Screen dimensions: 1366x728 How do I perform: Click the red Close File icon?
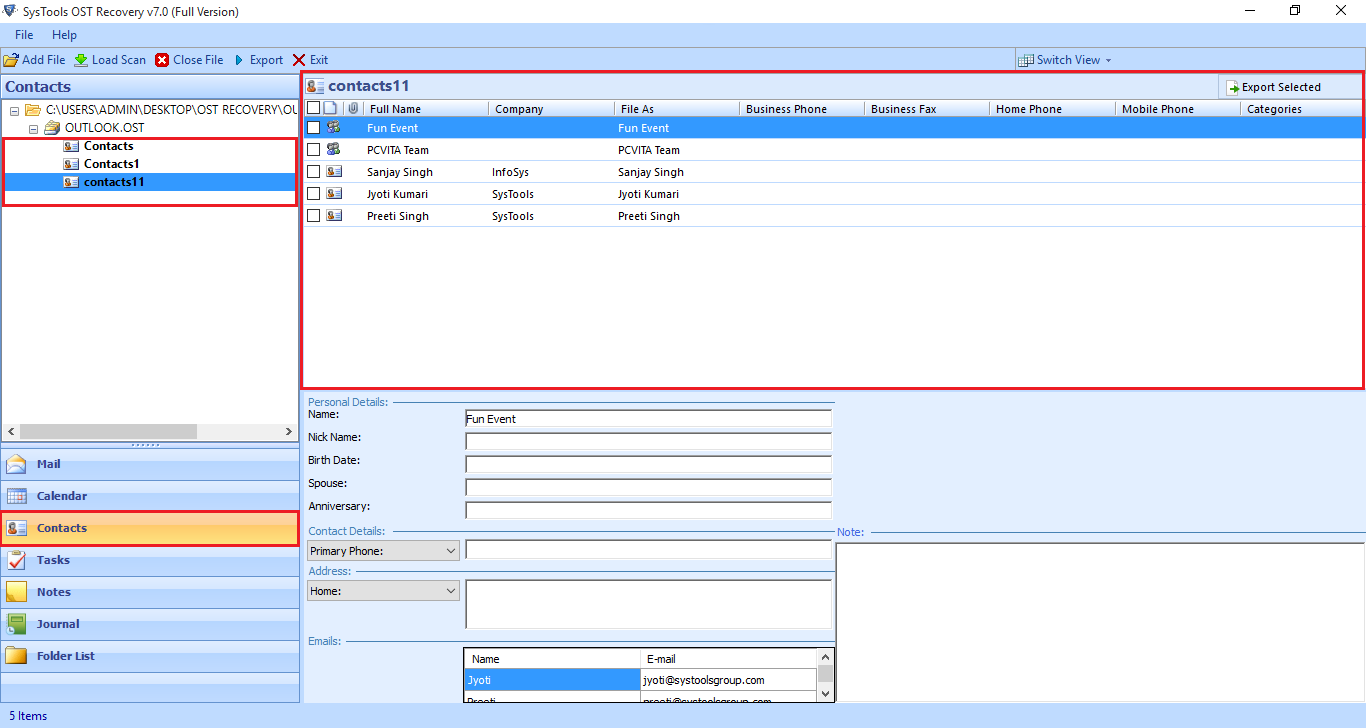(x=162, y=60)
